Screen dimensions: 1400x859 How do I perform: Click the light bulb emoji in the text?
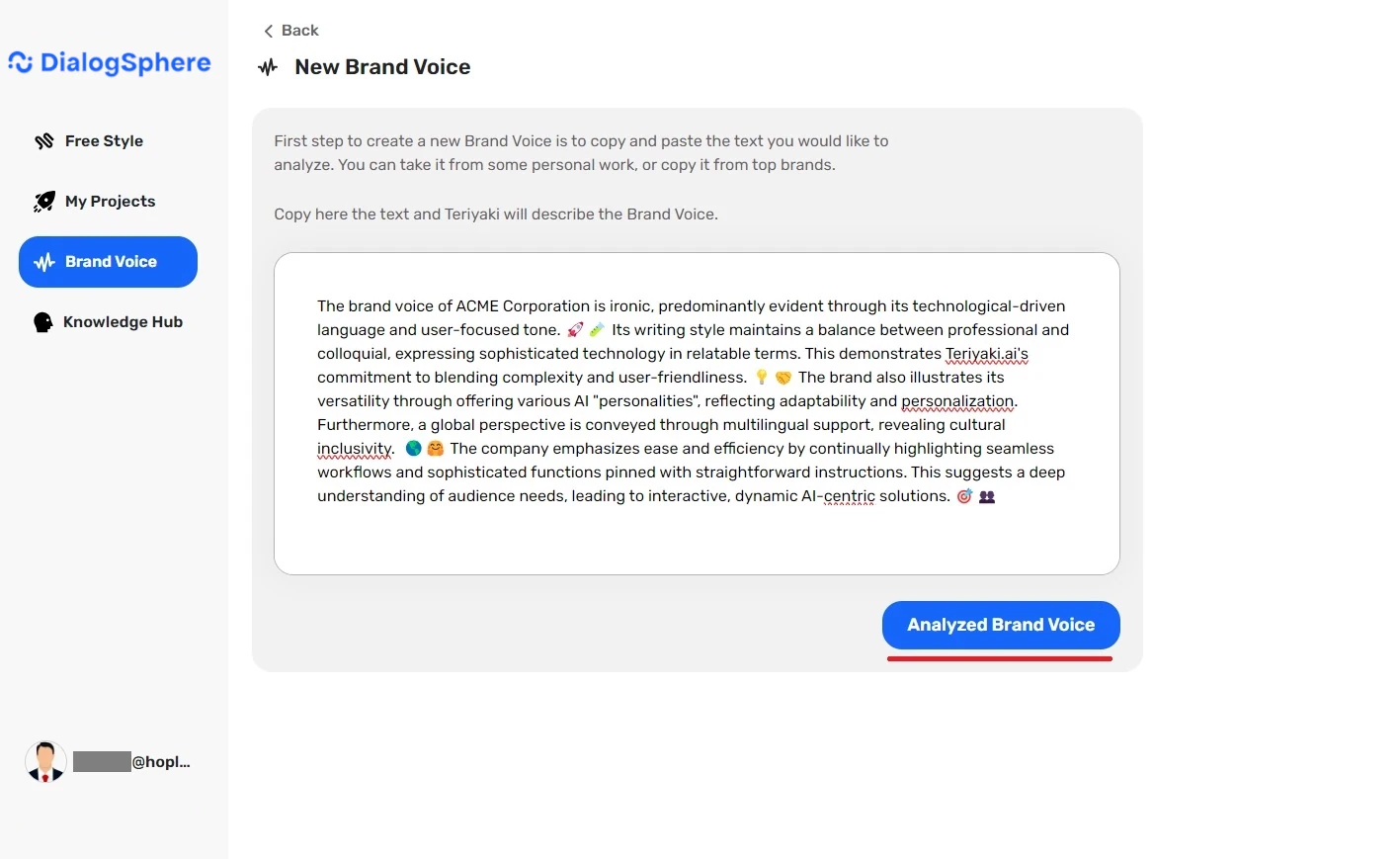pos(760,377)
